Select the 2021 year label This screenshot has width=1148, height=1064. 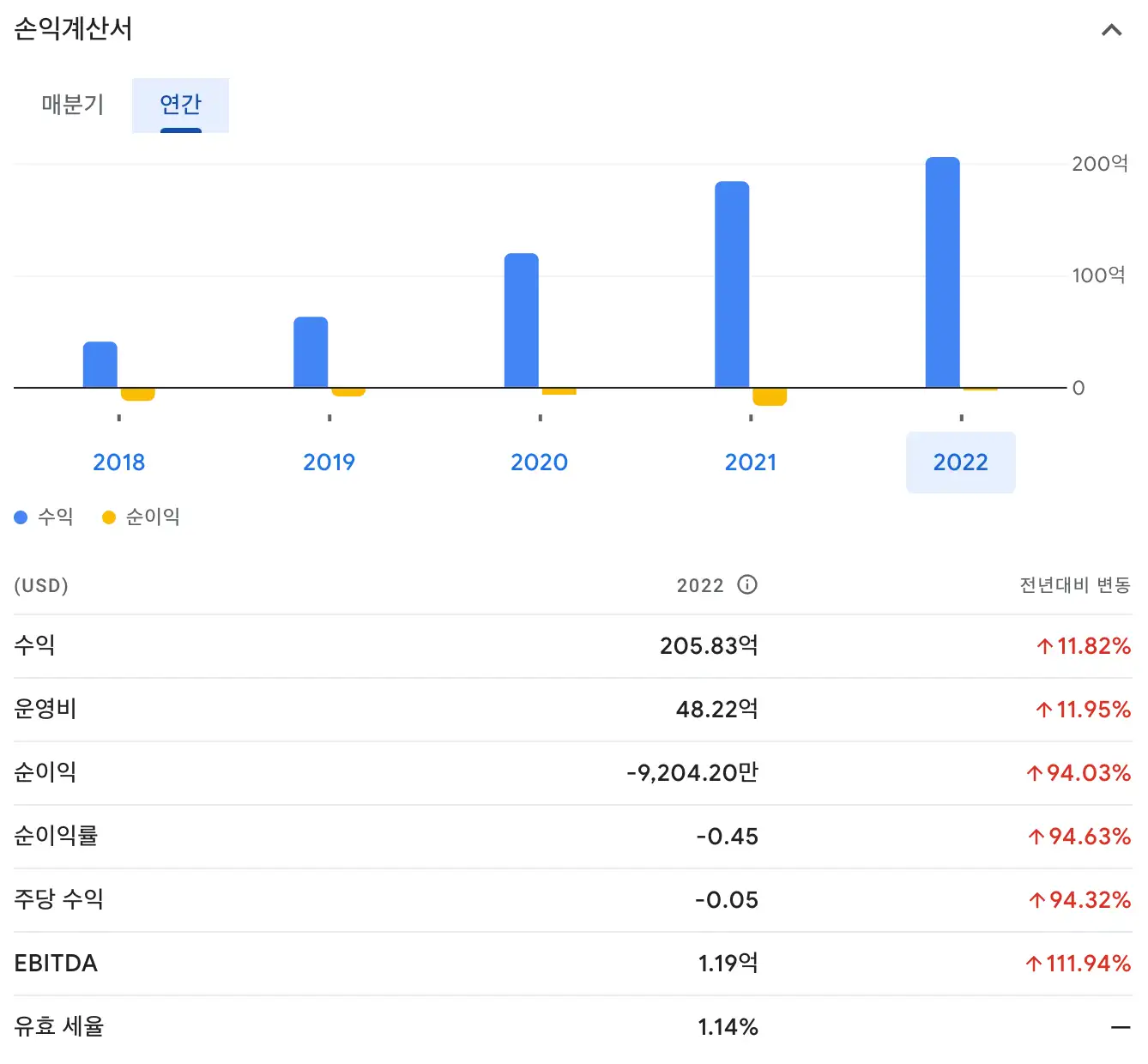click(x=751, y=462)
